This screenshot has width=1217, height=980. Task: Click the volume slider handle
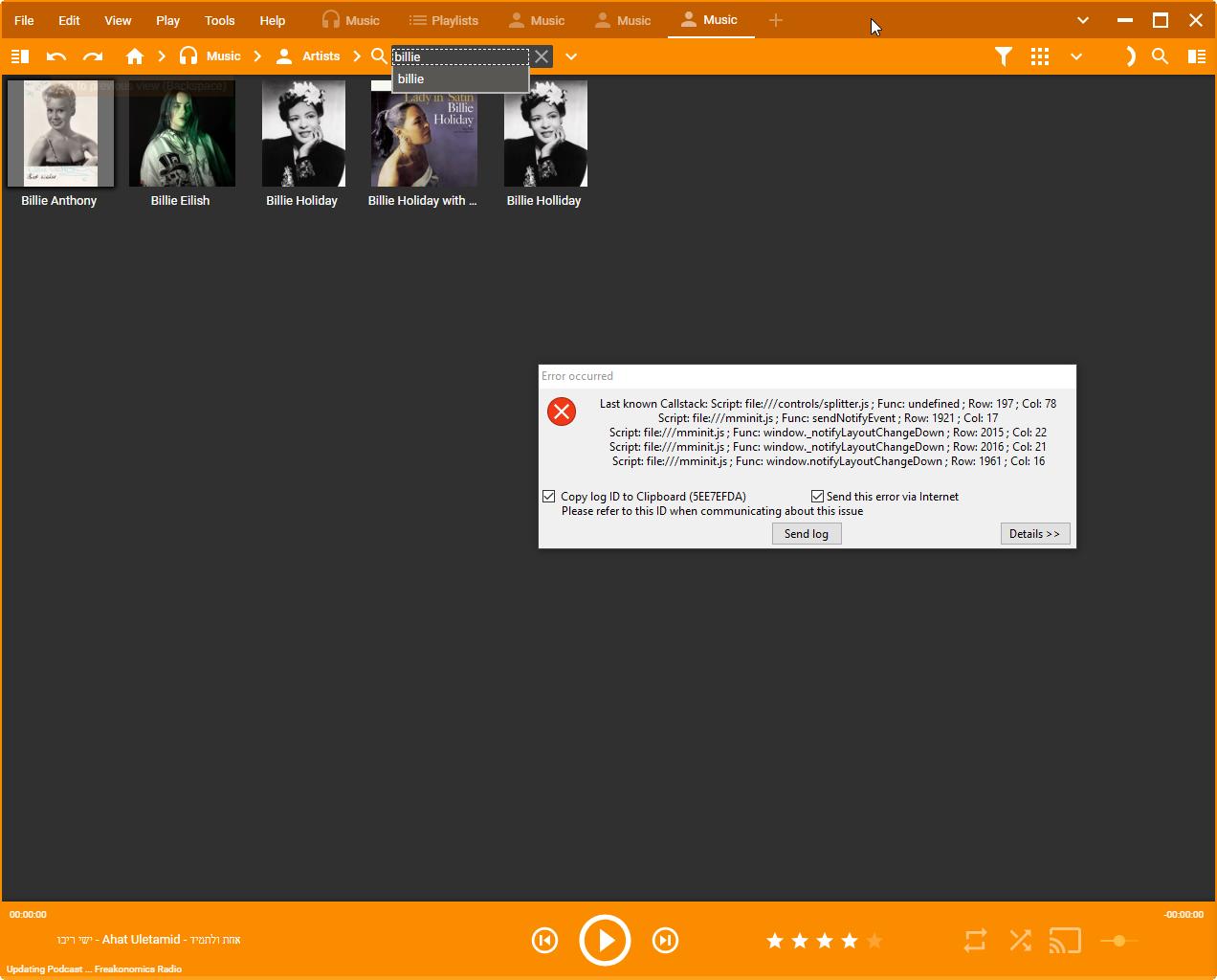[1118, 941]
